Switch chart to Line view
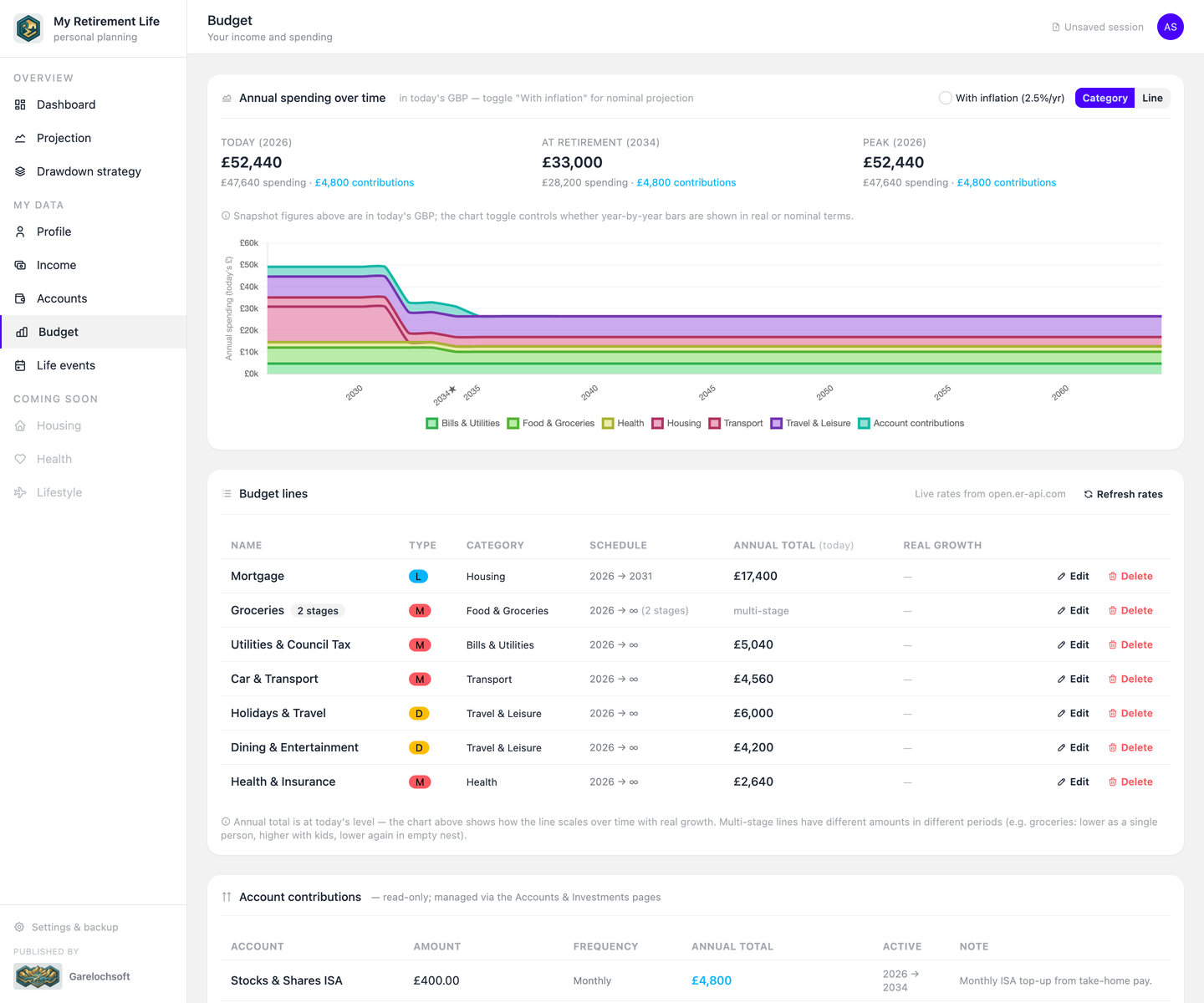The height and width of the screenshot is (1003, 1204). [x=1152, y=98]
